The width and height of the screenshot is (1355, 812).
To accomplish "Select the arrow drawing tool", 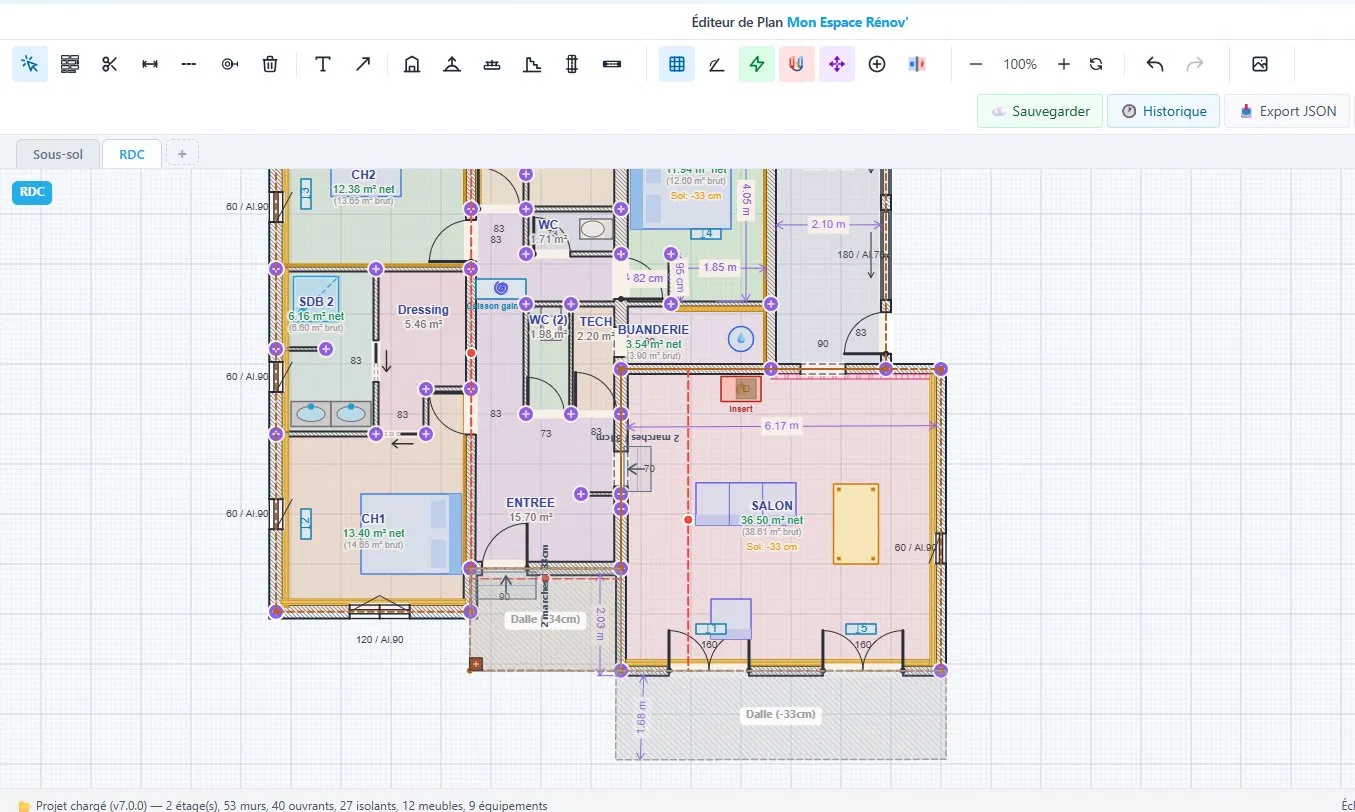I will coord(363,64).
